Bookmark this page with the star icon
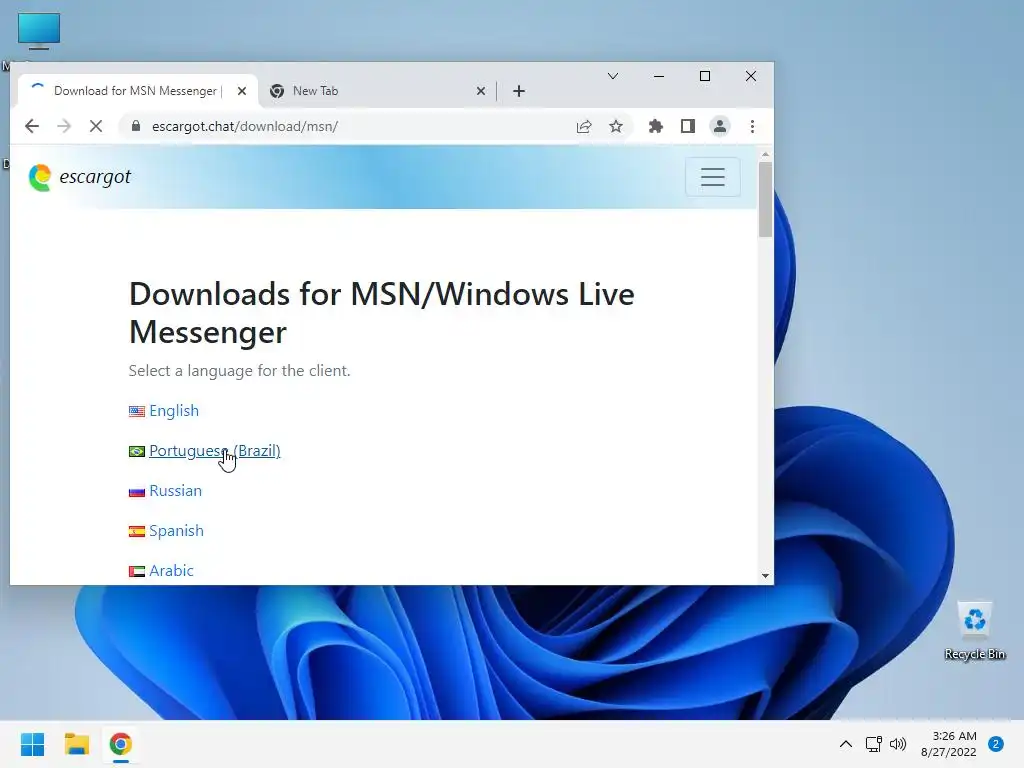This screenshot has height=768, width=1024. coord(616,126)
